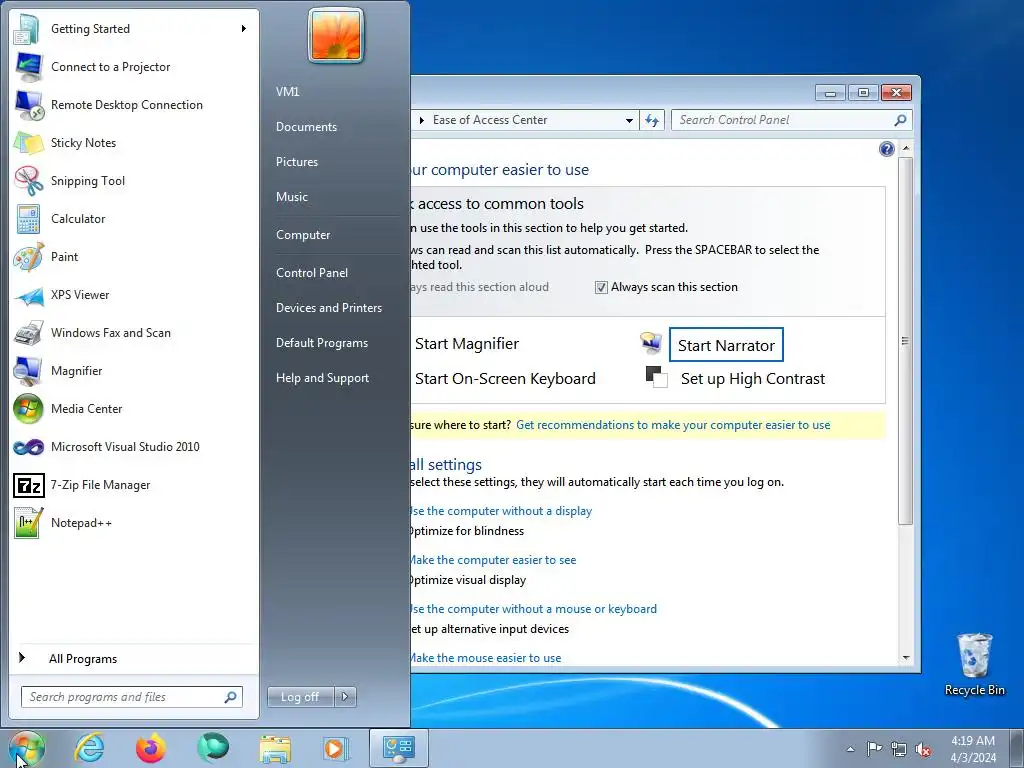This screenshot has height=768, width=1024.
Task: Open Control Panel help icon
Action: click(886, 149)
